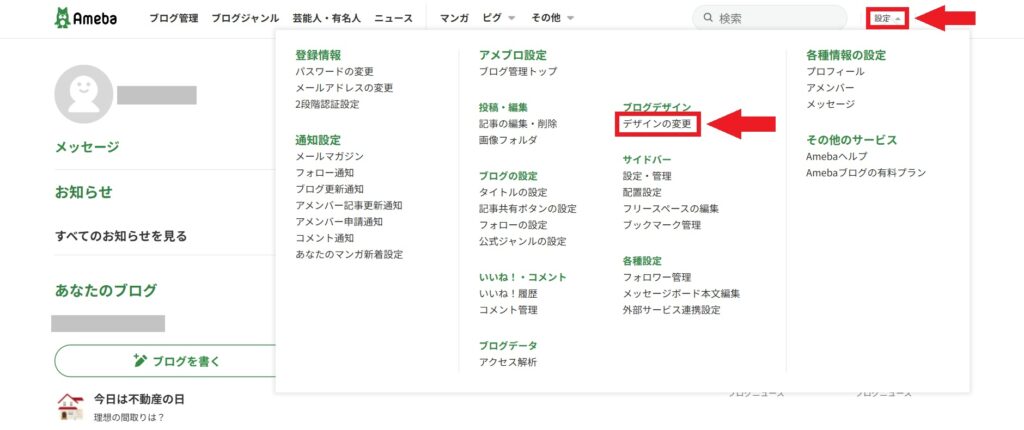Click すべてのお知らせを見る link
Image resolution: width=1024 pixels, height=430 pixels.
coord(121,237)
